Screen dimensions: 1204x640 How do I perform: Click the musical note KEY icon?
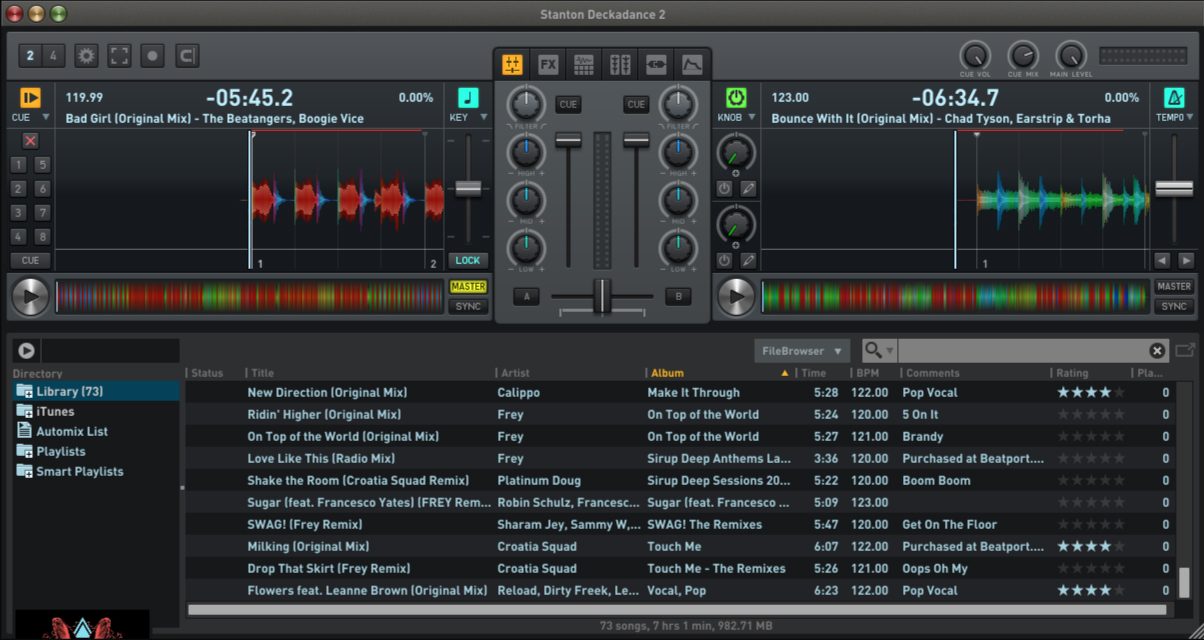pyautogui.click(x=468, y=98)
